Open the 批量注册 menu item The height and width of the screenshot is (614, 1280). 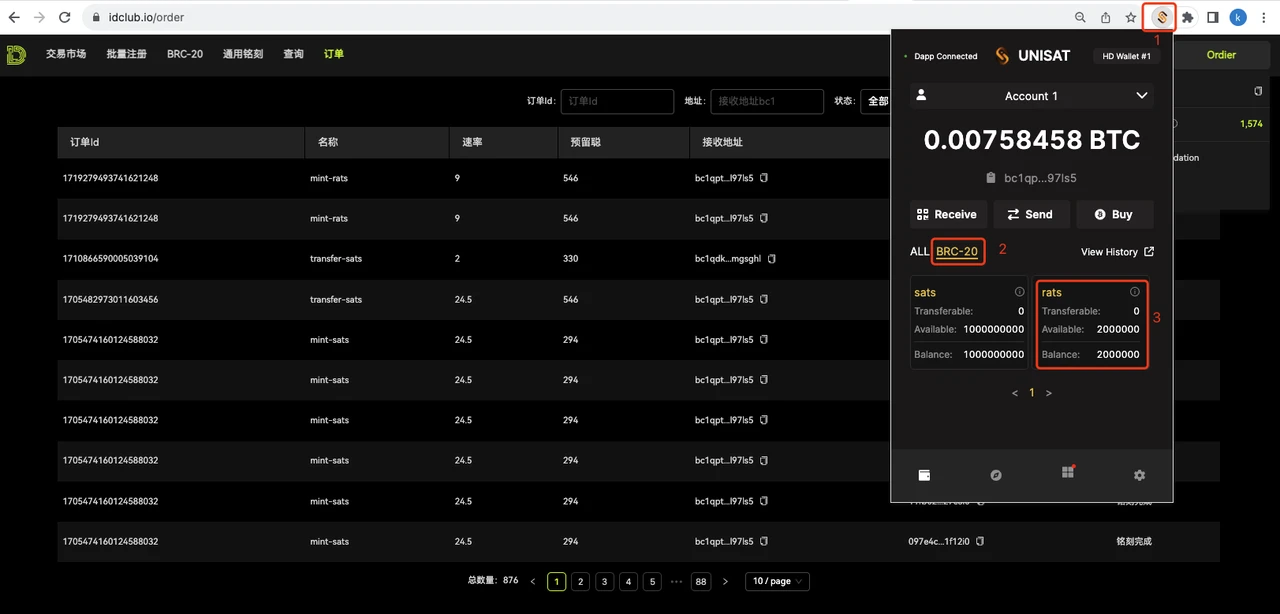pos(127,54)
